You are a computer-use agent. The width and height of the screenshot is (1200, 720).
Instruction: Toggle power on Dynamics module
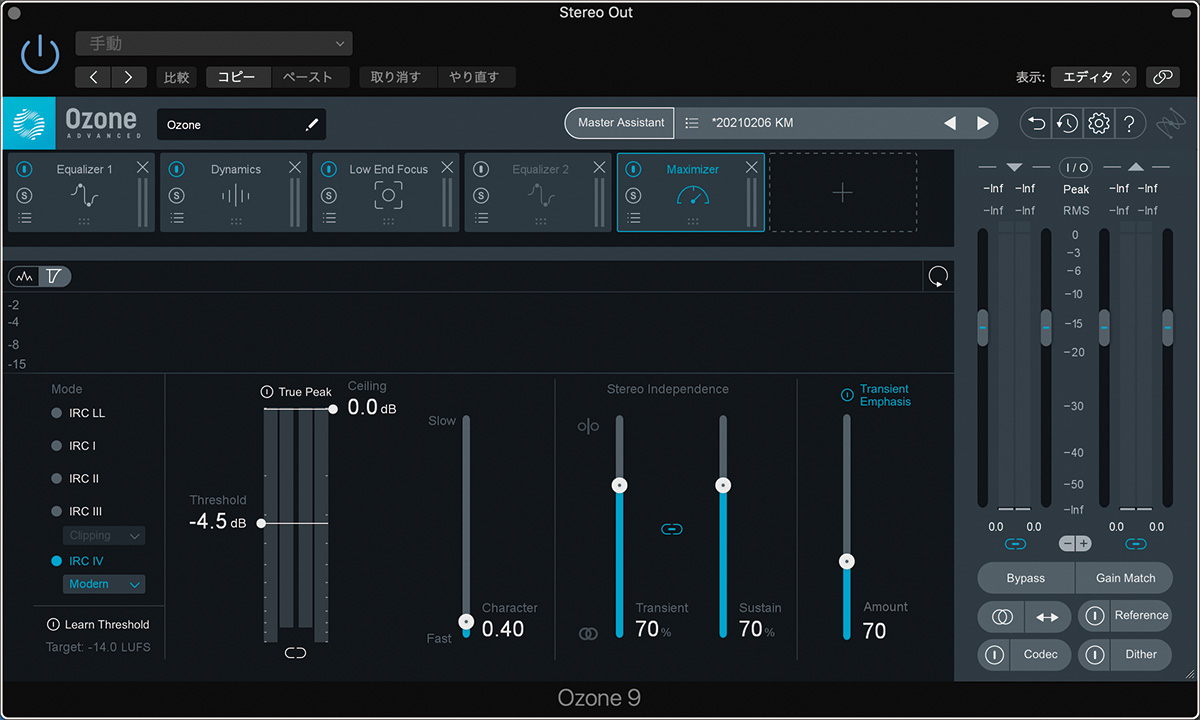coord(177,169)
